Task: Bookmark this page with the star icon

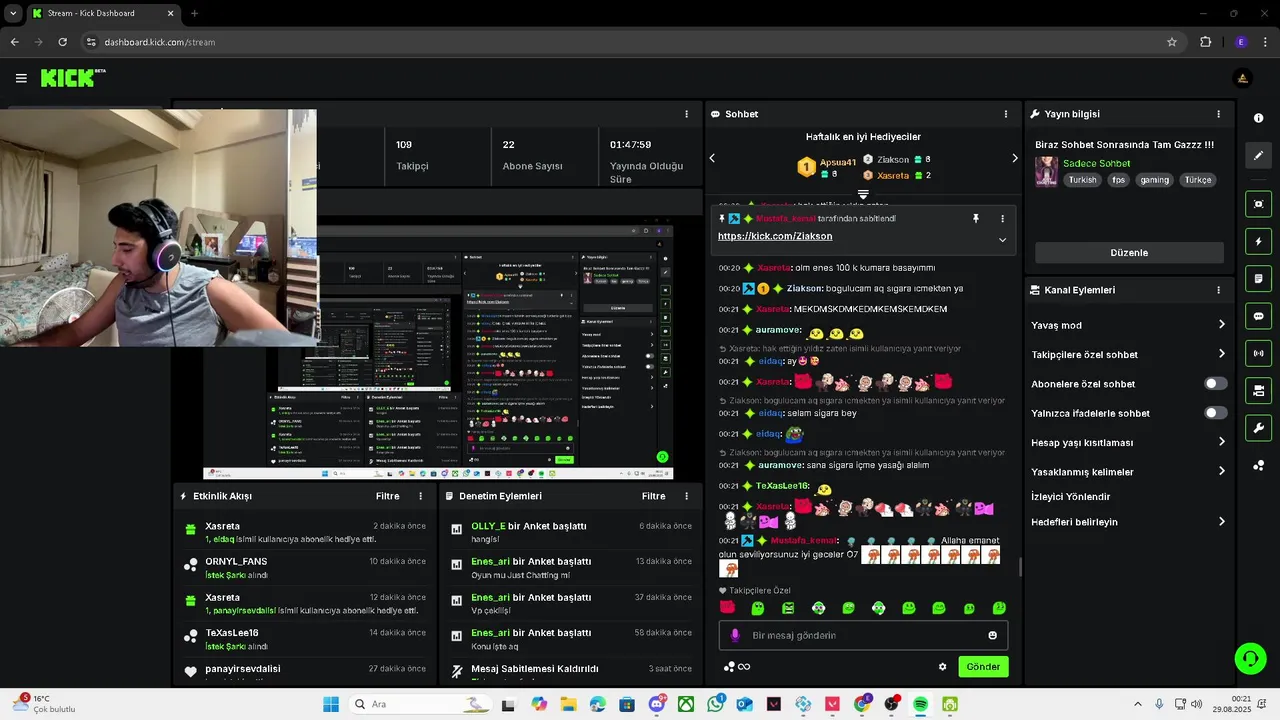Action: coord(1171,42)
